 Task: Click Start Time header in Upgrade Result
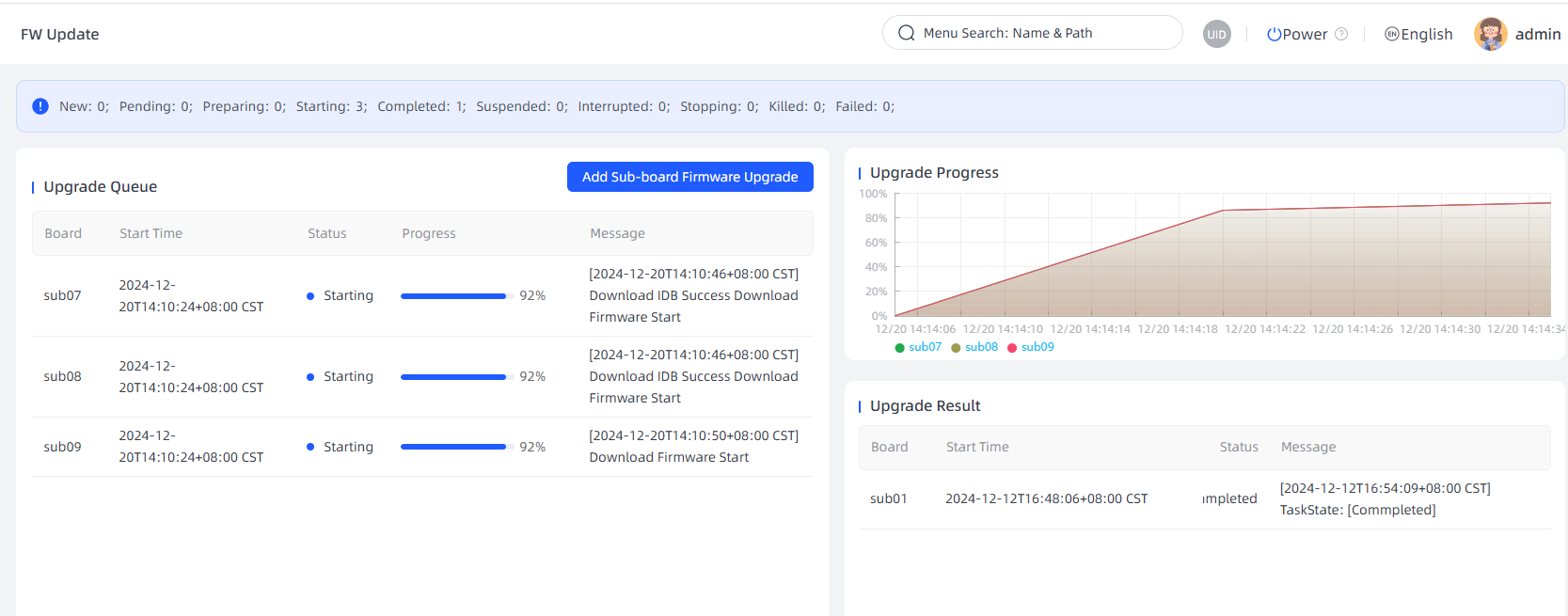tap(977, 447)
